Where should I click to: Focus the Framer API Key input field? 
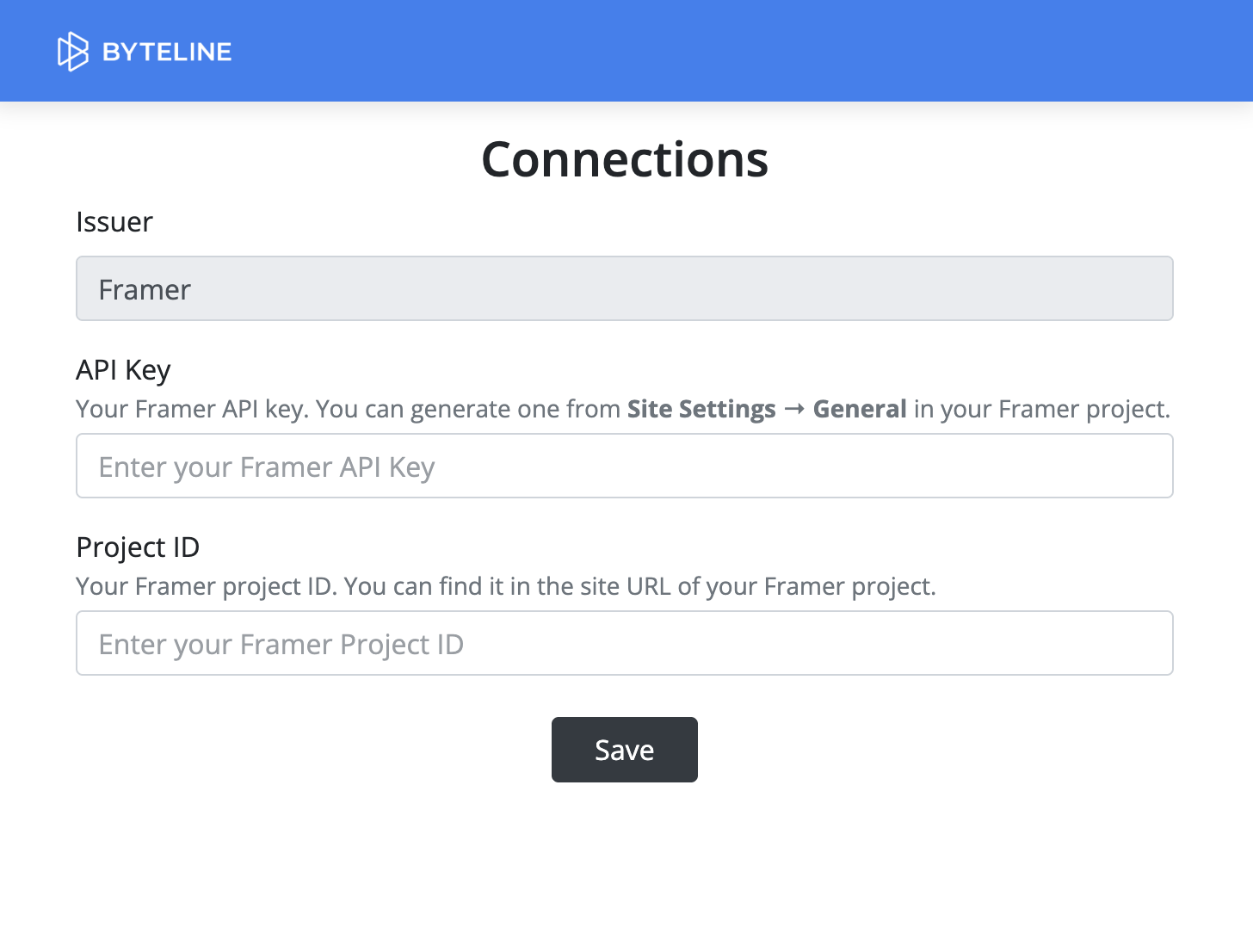(624, 467)
